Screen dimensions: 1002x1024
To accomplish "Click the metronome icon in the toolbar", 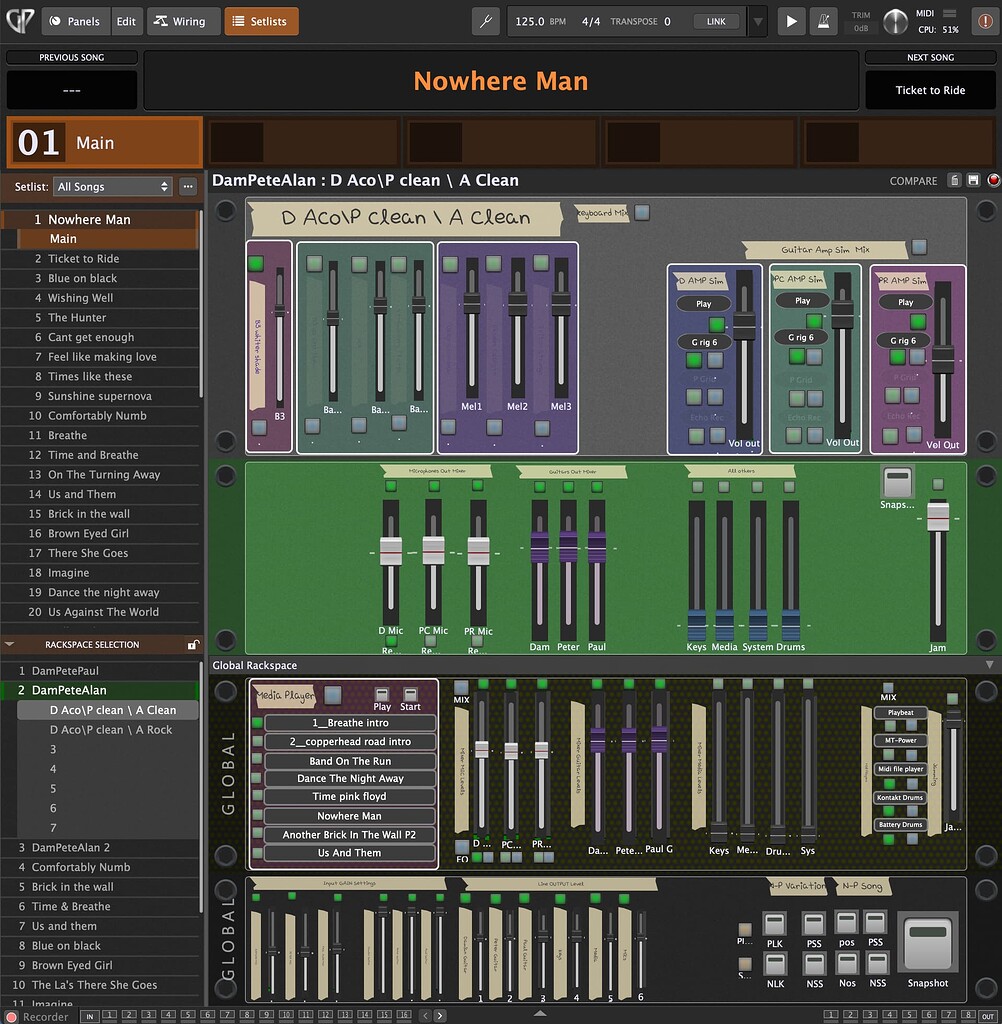I will 824,20.
